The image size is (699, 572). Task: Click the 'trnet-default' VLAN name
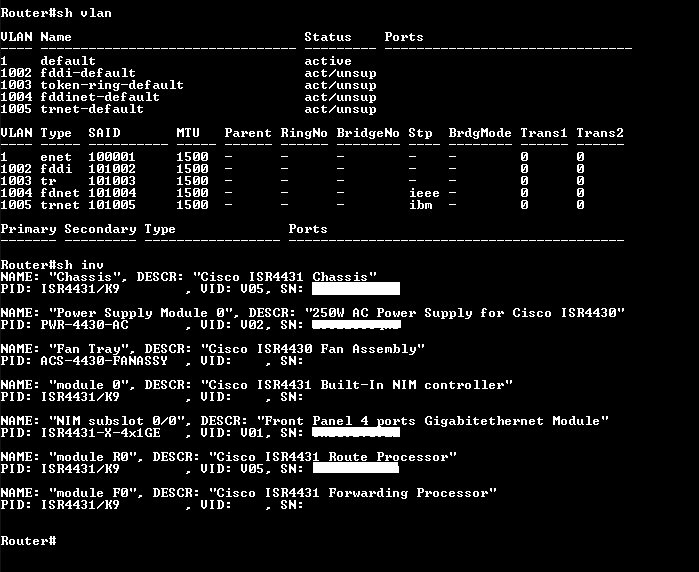click(x=92, y=109)
